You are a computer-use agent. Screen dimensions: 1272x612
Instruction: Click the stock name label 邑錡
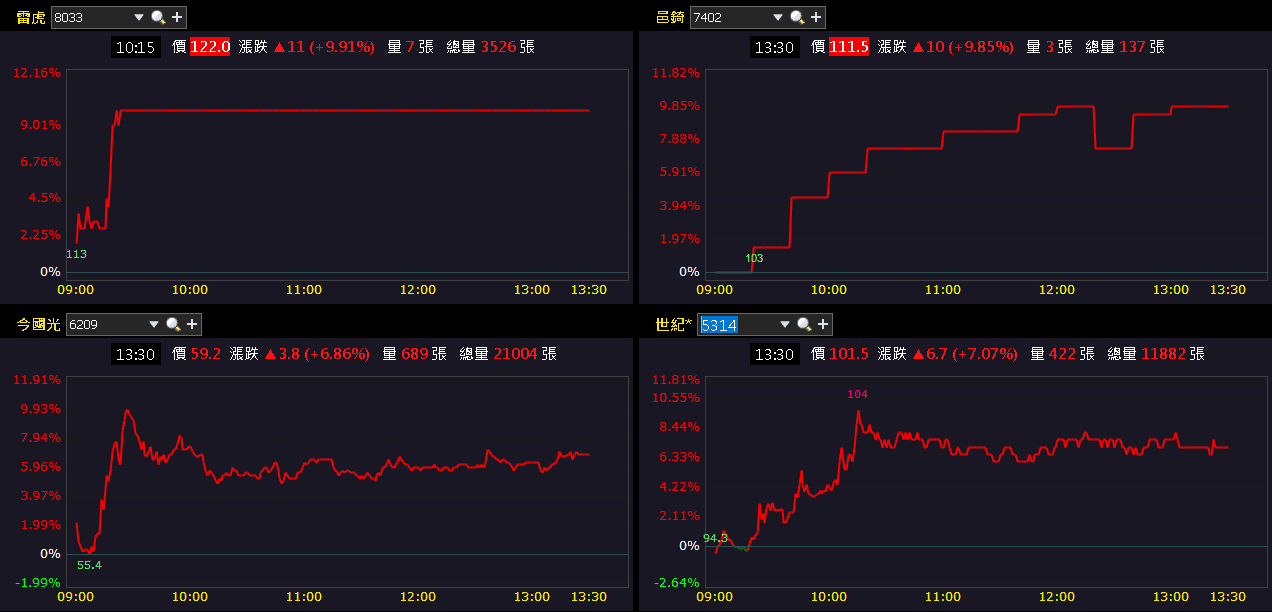[x=670, y=18]
